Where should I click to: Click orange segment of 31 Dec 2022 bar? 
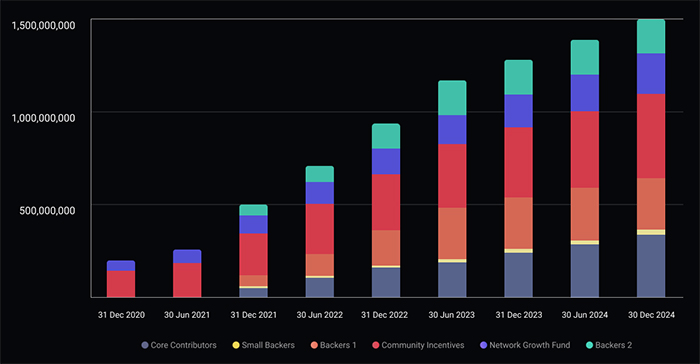[x=386, y=248]
